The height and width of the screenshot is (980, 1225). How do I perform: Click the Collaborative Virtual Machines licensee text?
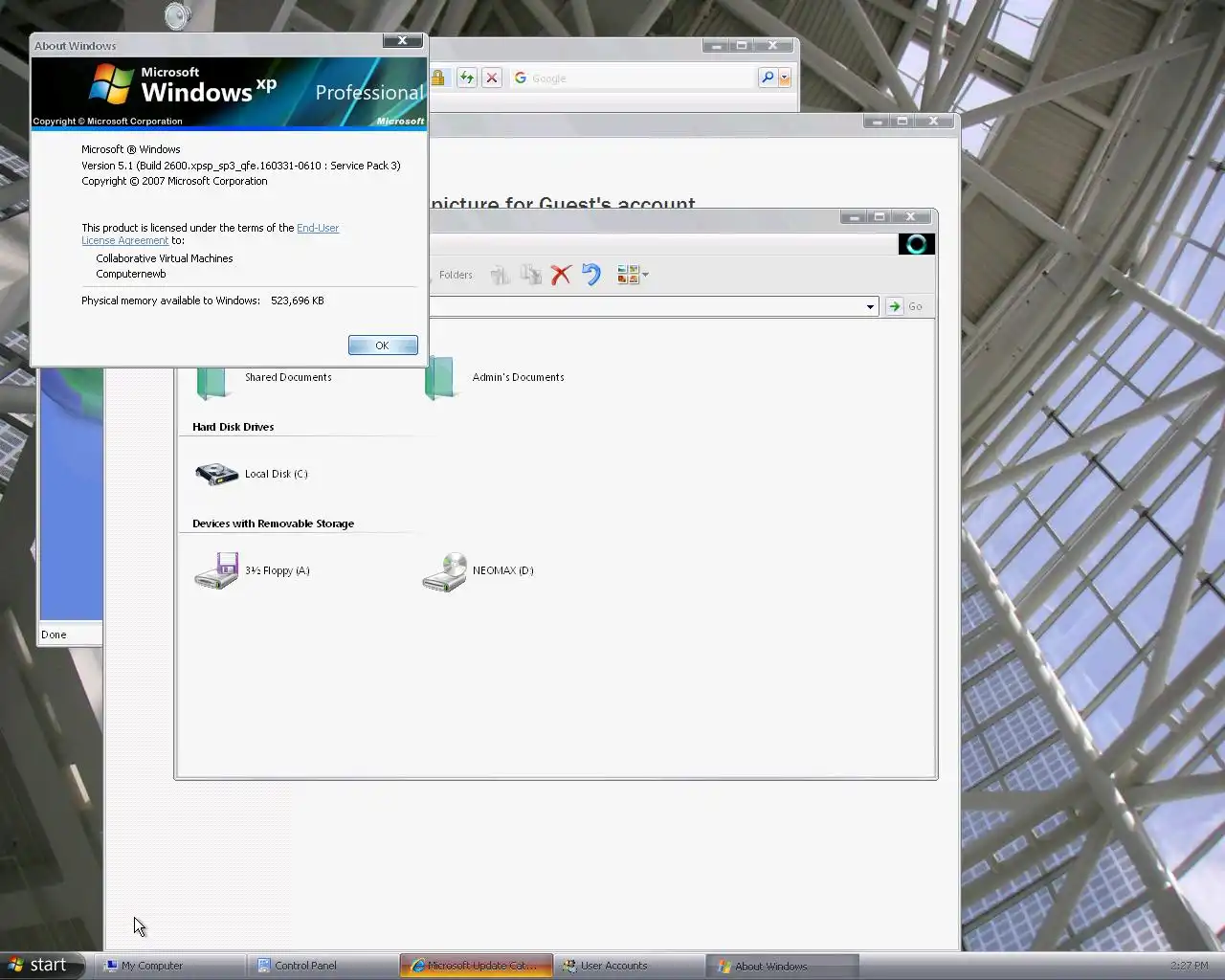point(165,258)
